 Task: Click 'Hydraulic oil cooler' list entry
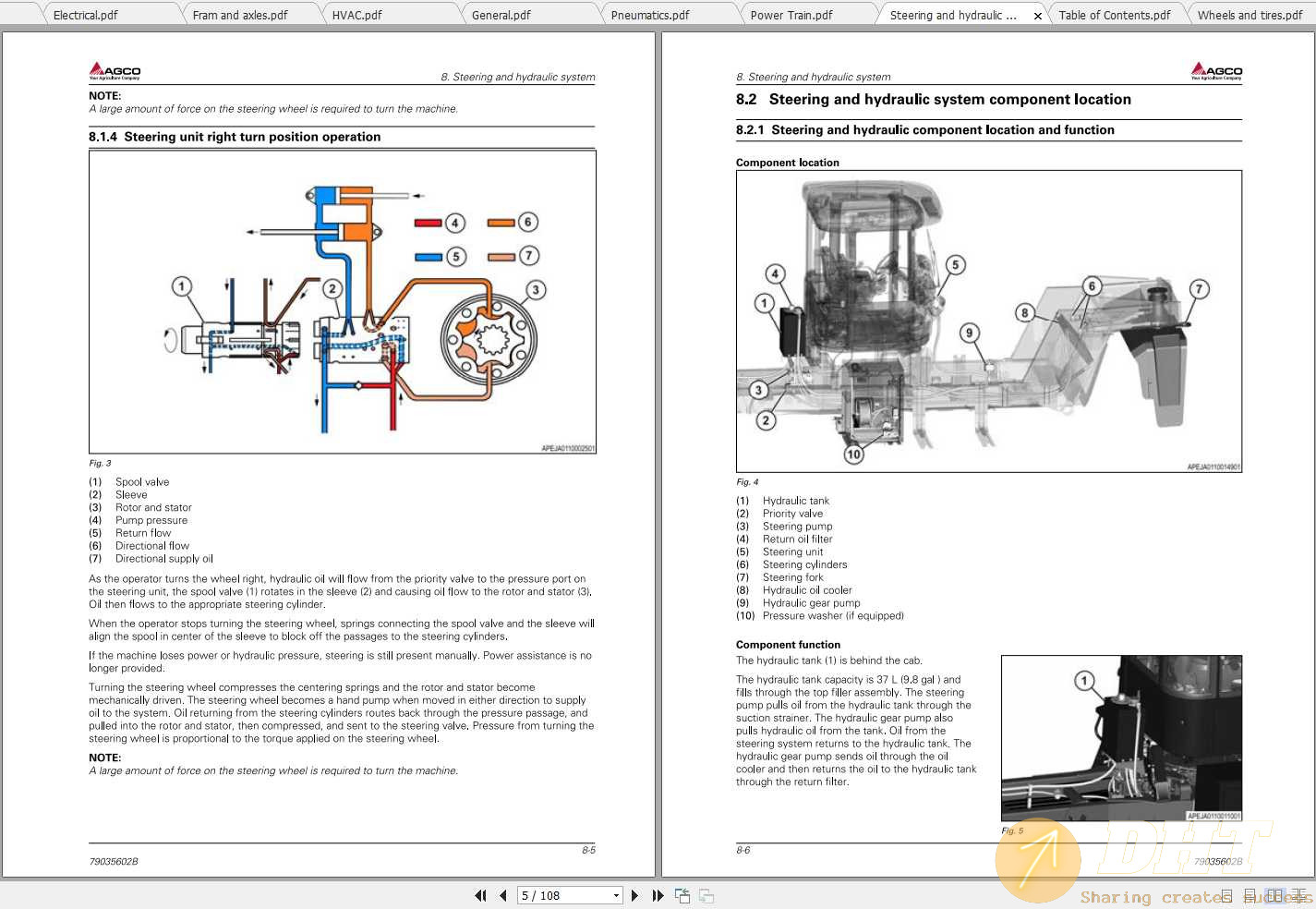pos(807,590)
